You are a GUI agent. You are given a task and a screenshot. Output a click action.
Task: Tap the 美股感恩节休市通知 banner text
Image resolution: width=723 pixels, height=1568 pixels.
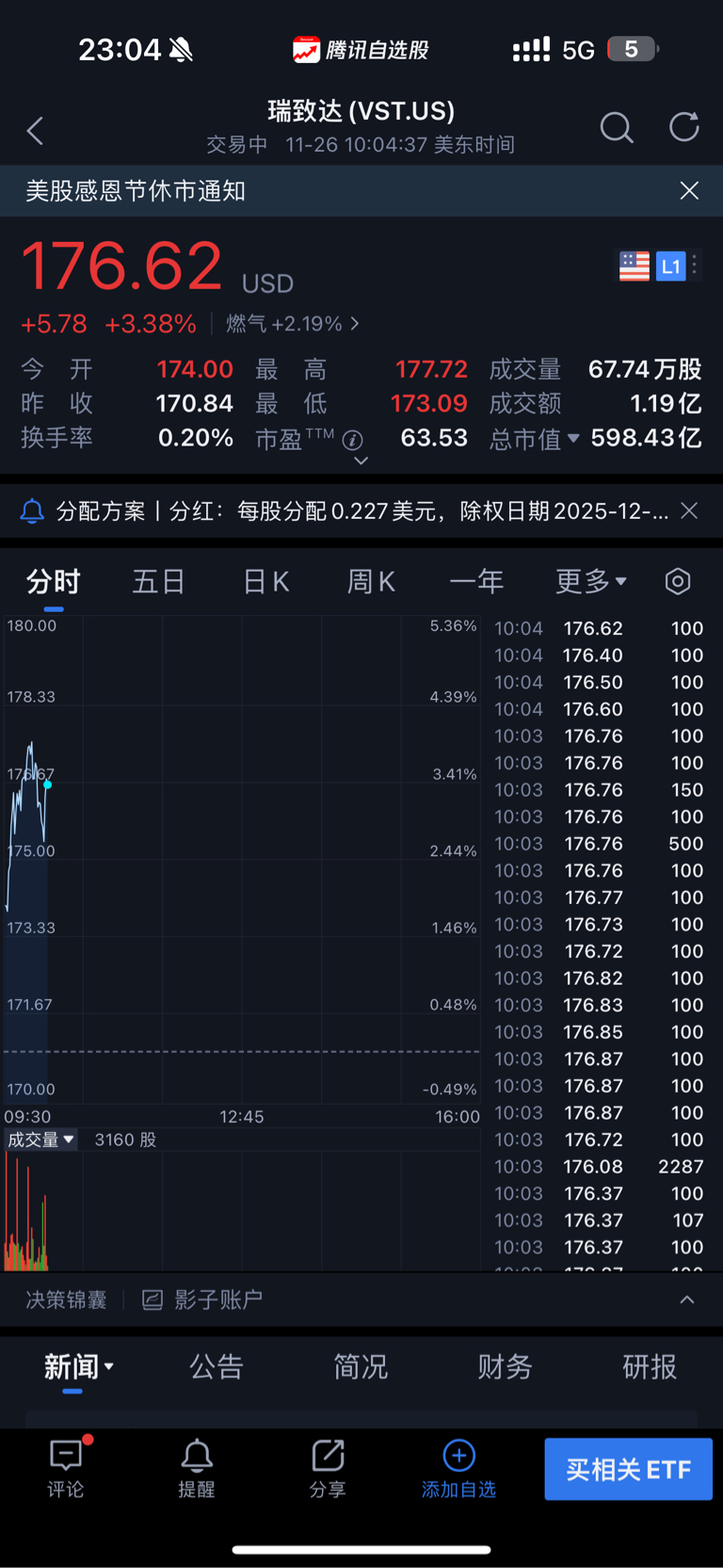click(x=136, y=191)
